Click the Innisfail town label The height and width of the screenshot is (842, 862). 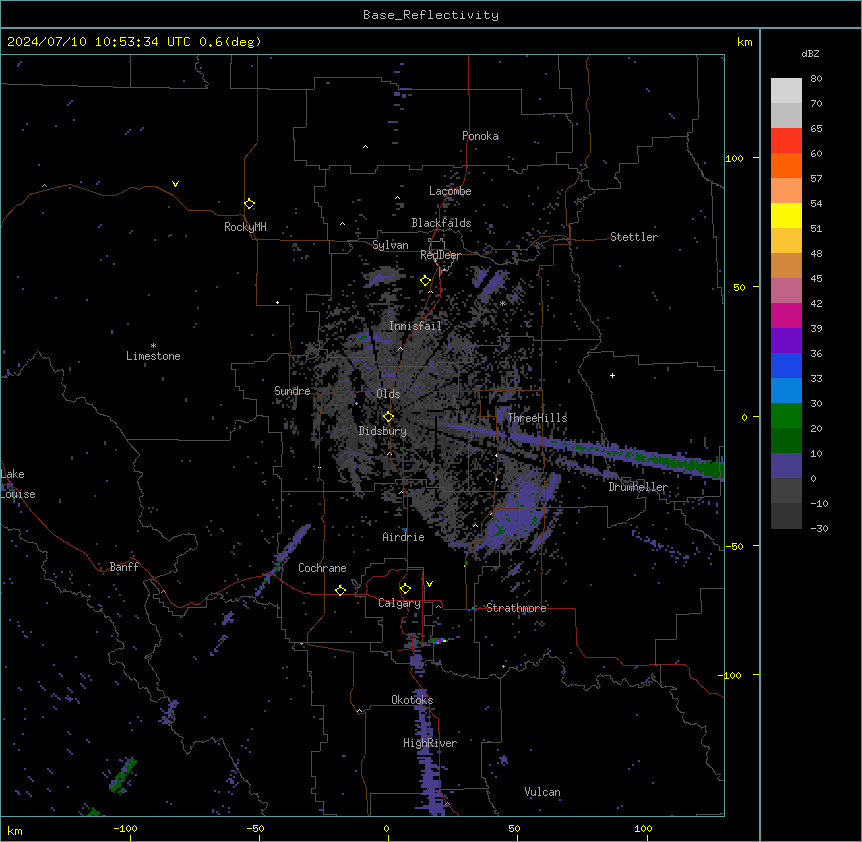415,326
